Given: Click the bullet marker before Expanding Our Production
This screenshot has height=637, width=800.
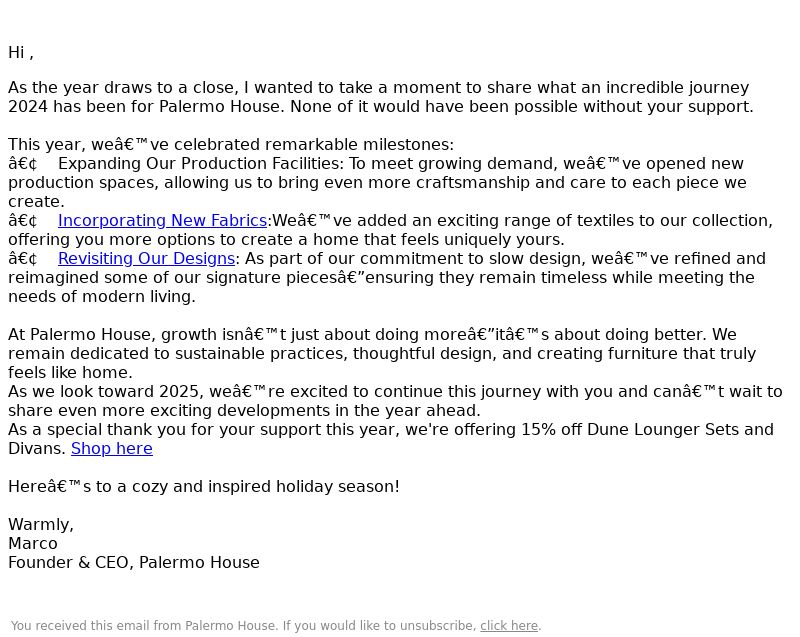Looking at the screenshot, I should pos(23,164).
